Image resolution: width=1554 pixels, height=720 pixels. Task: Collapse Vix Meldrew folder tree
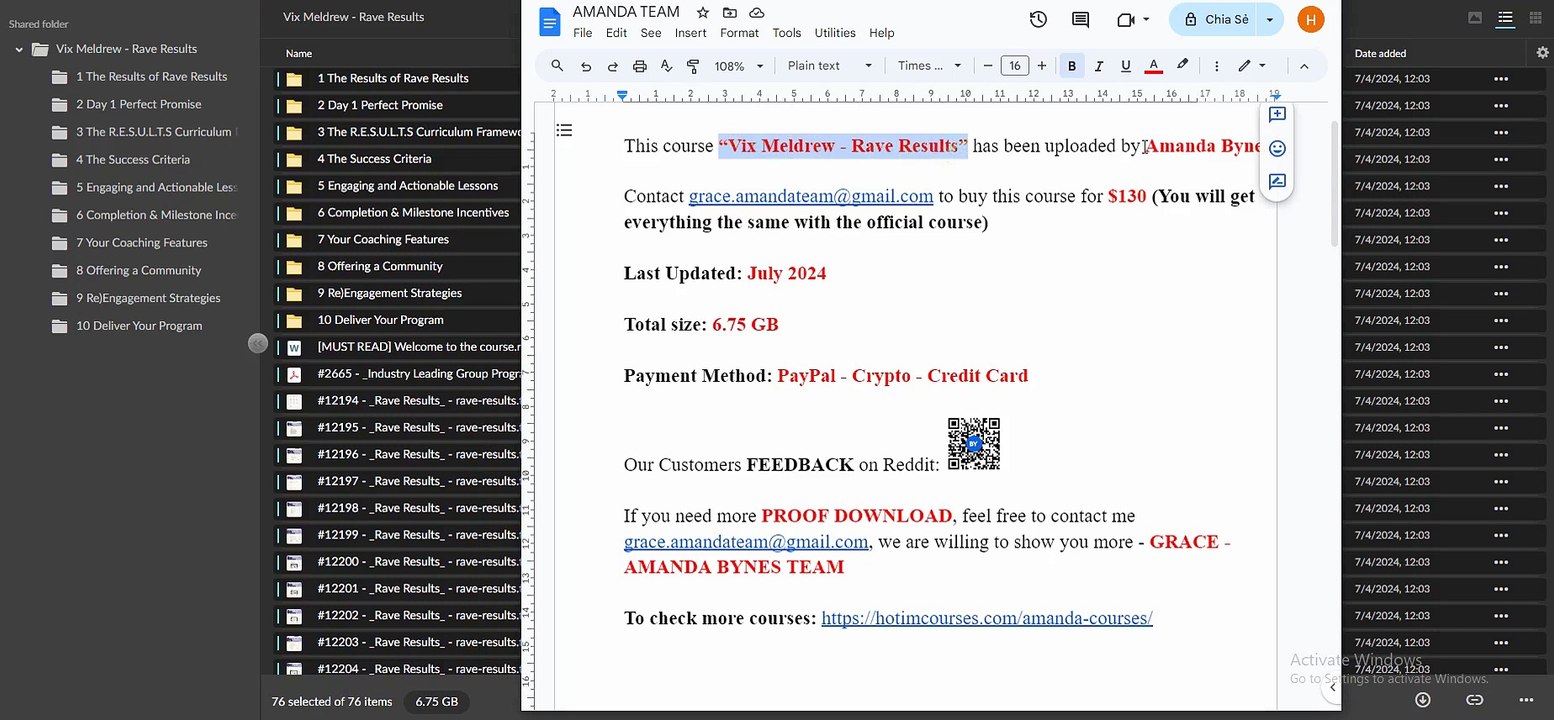point(19,49)
